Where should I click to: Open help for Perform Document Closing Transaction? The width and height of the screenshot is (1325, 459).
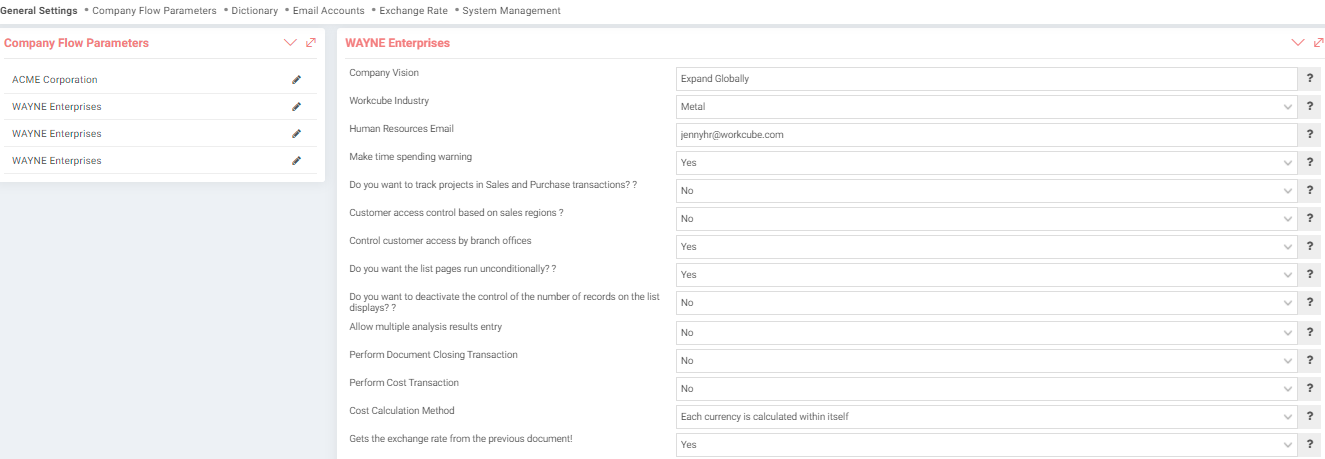pyautogui.click(x=1310, y=361)
